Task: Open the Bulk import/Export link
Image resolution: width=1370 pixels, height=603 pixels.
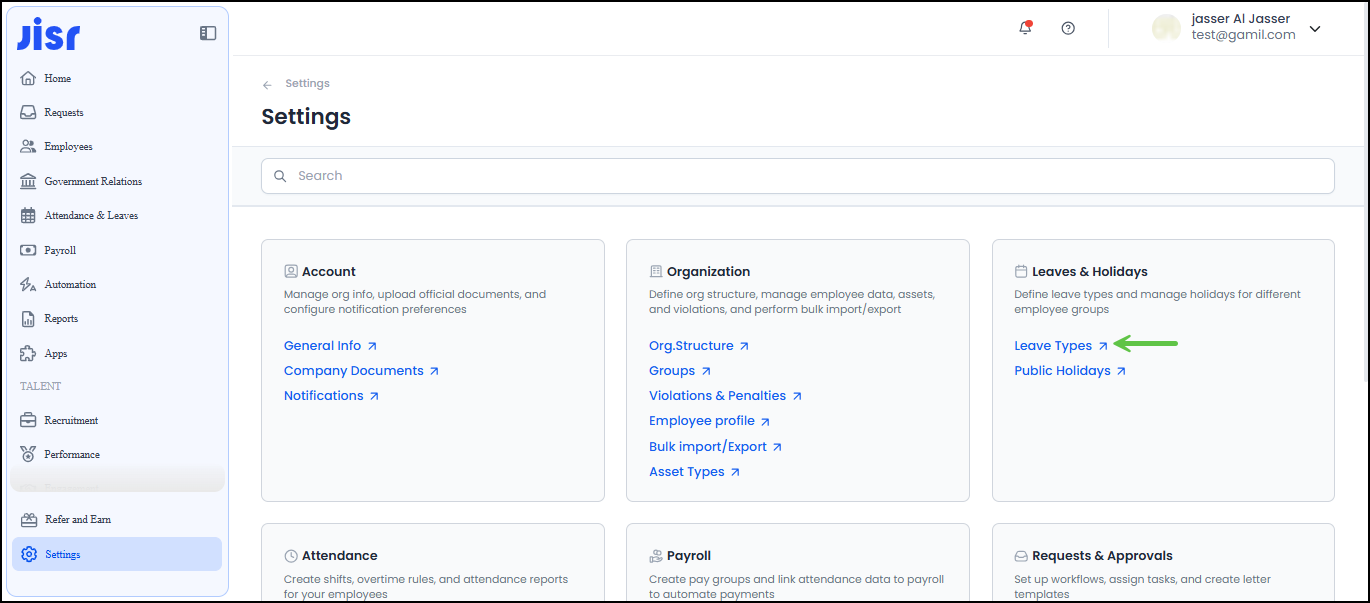Action: pos(708,447)
